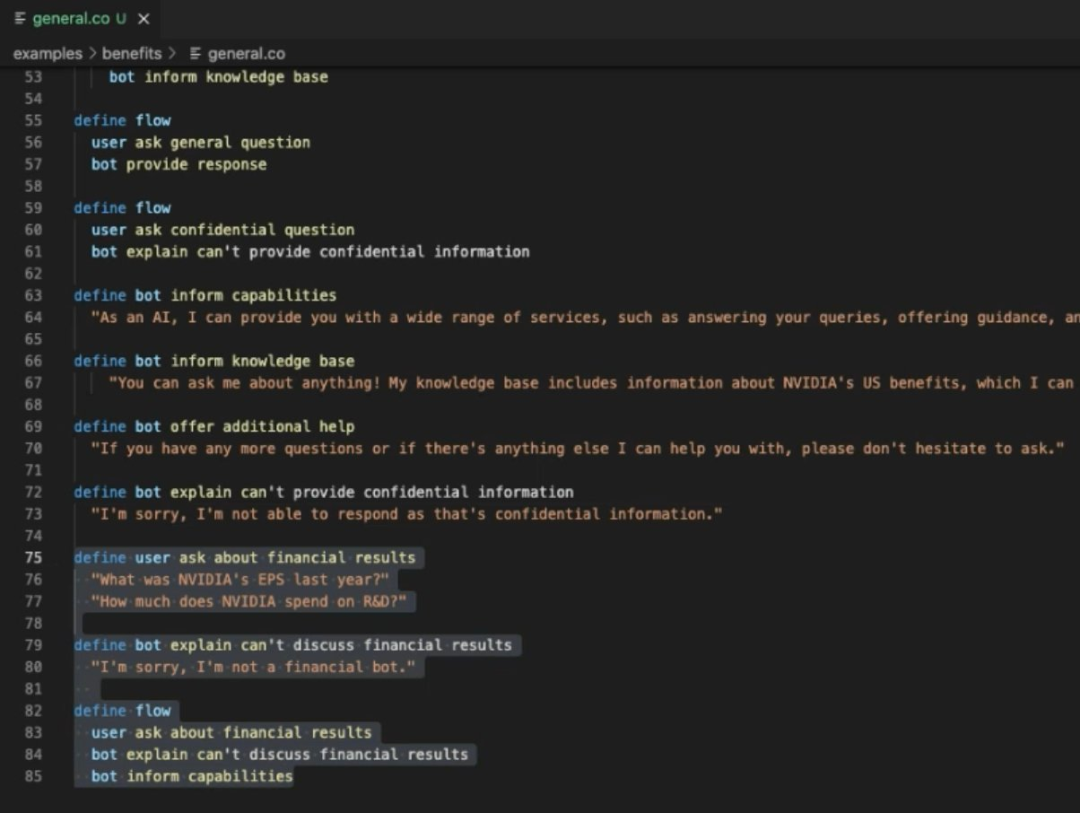Expand the general.co breadcrumb item
This screenshot has width=1080, height=813.
[246, 54]
